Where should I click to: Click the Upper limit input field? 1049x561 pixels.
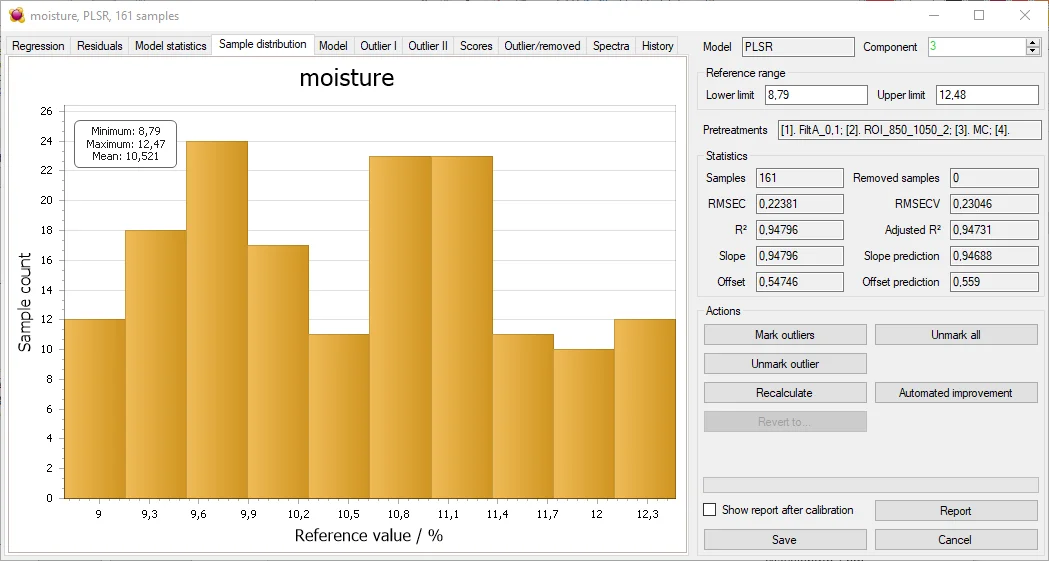point(986,95)
